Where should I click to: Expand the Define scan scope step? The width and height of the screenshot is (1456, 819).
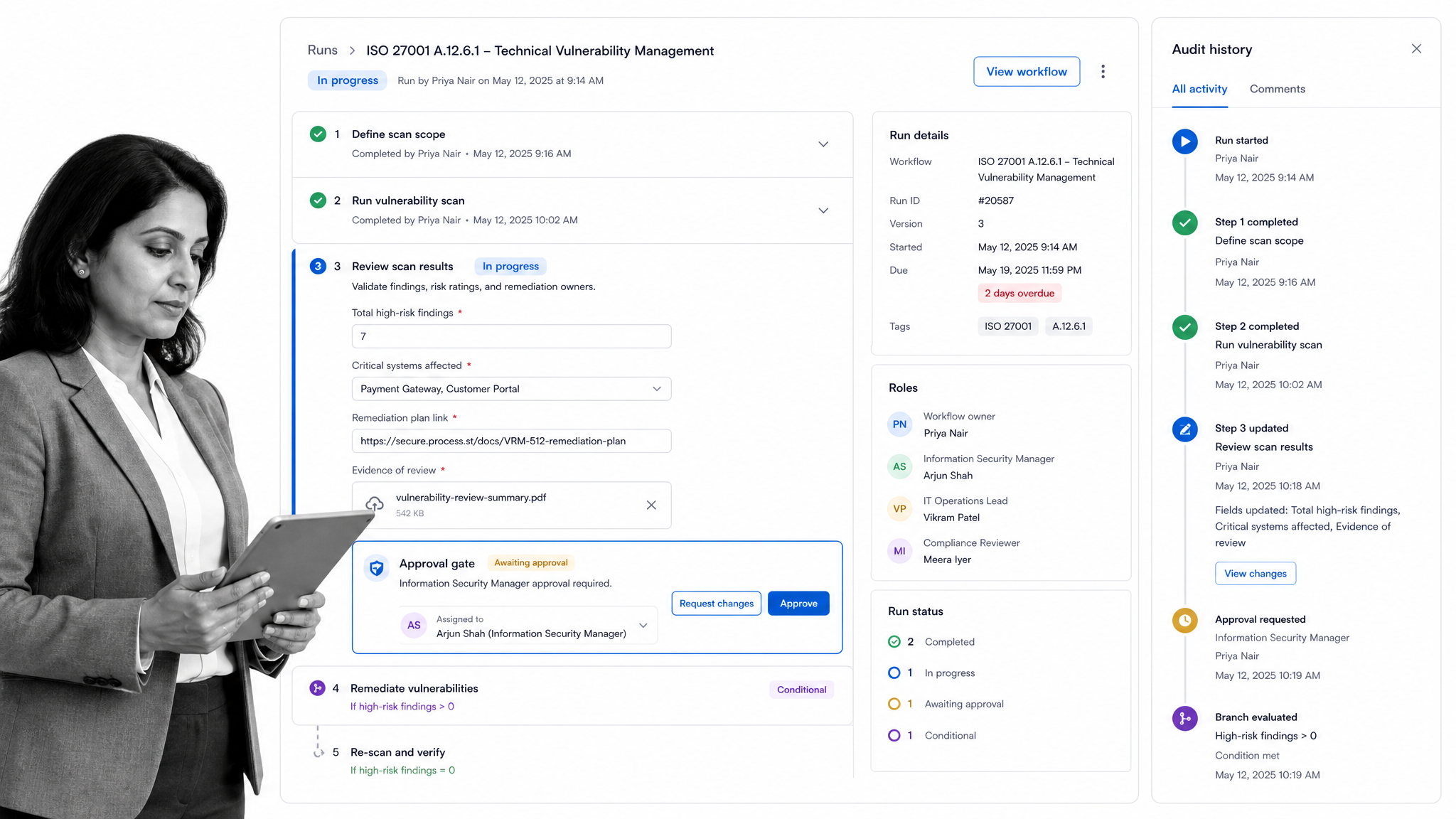[823, 144]
